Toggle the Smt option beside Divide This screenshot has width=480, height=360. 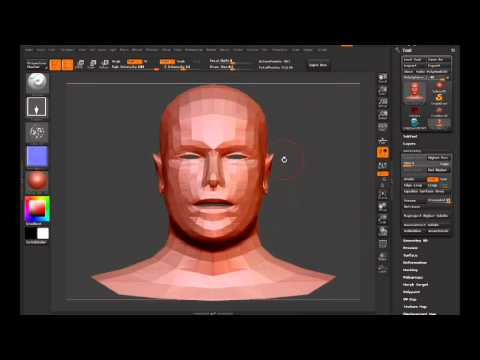pos(433,179)
